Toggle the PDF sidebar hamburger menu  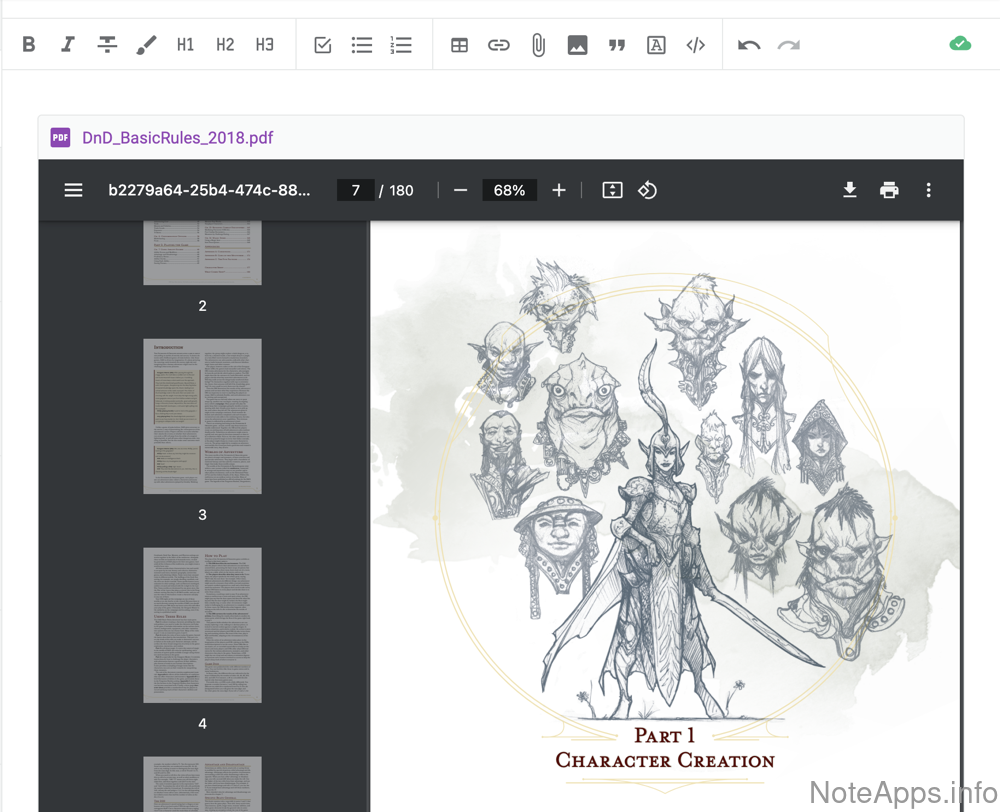click(x=73, y=190)
